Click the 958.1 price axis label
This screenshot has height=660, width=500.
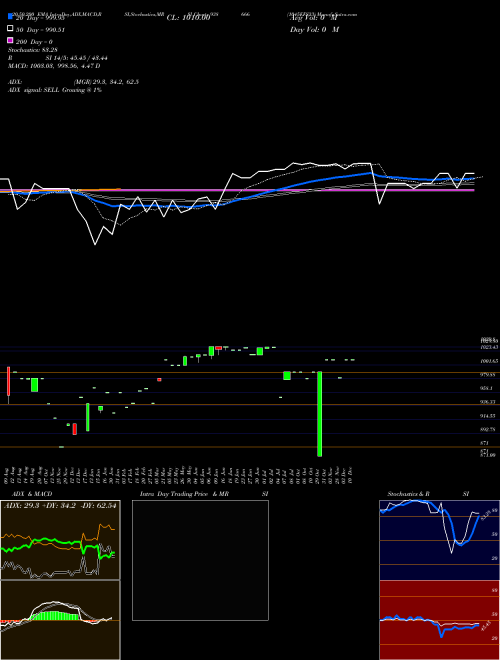point(487,388)
